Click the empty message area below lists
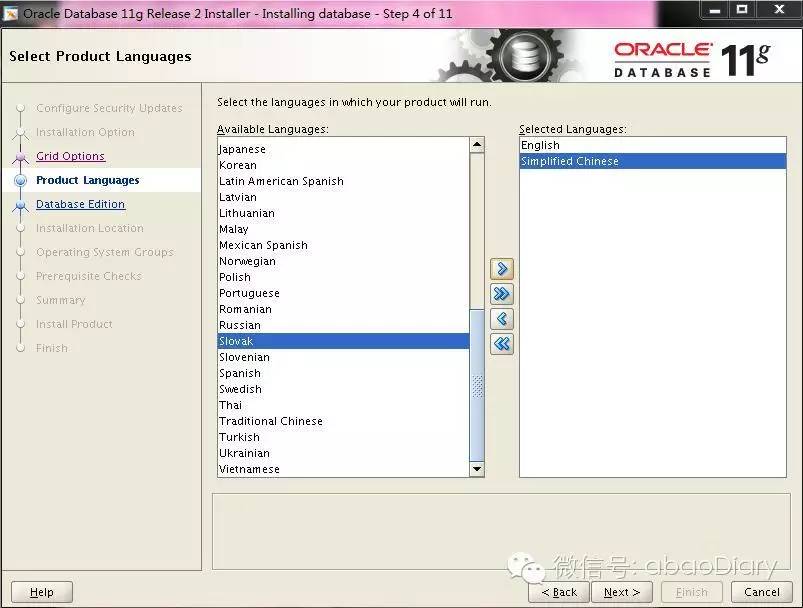Image resolution: width=803 pixels, height=608 pixels. pos(501,532)
